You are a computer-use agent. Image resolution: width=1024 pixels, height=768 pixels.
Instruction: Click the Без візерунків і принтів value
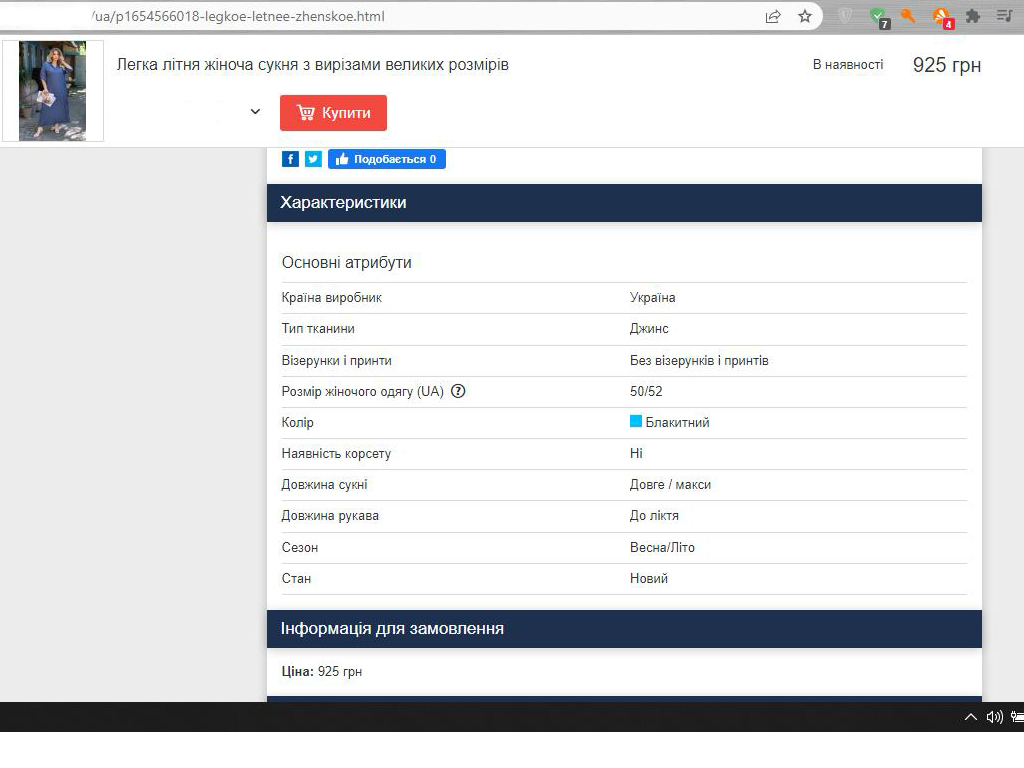(699, 360)
